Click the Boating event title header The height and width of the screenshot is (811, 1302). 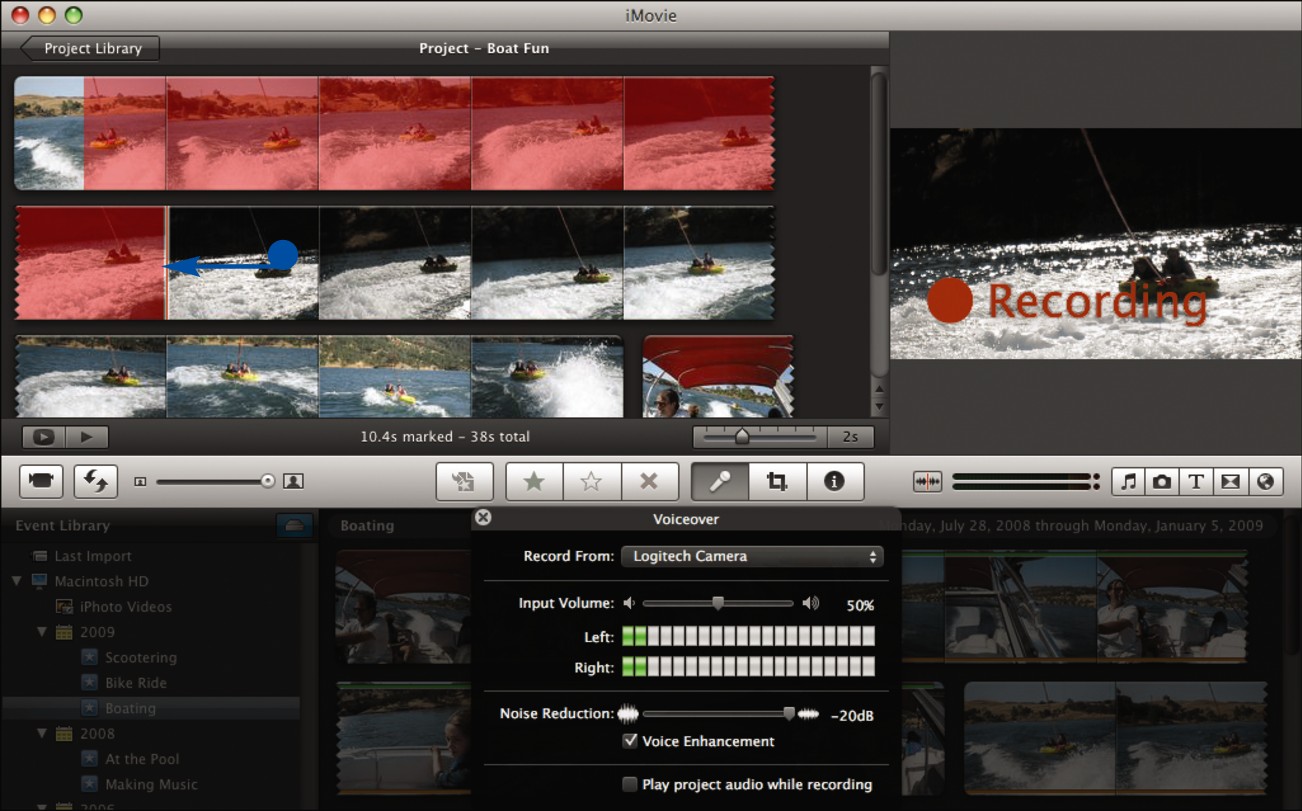[x=367, y=526]
